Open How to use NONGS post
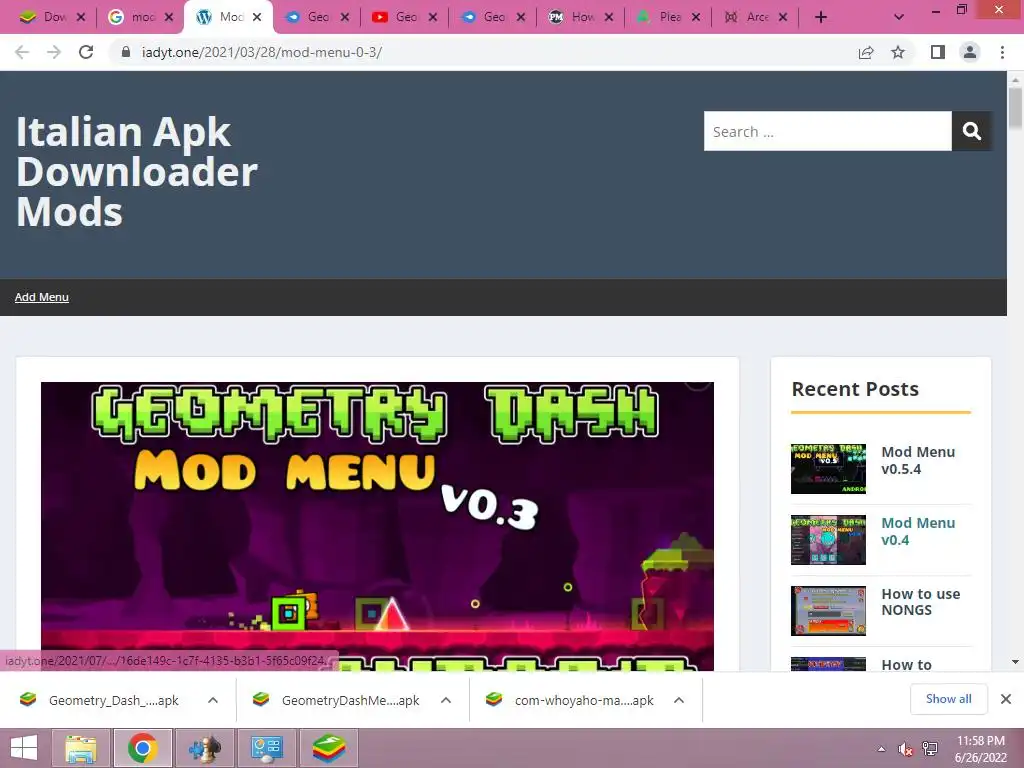This screenshot has height=768, width=1024. pos(920,602)
